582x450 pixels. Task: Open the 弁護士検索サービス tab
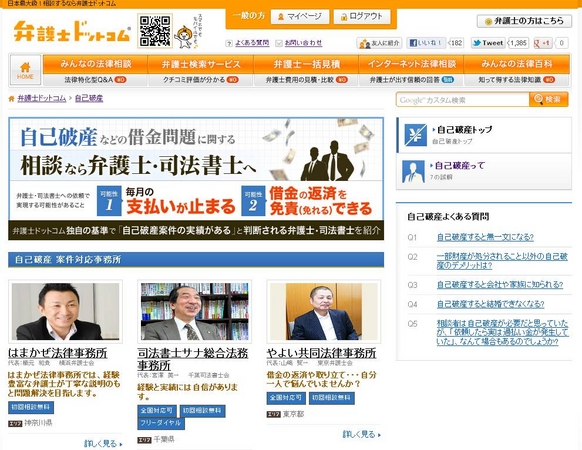click(201, 64)
